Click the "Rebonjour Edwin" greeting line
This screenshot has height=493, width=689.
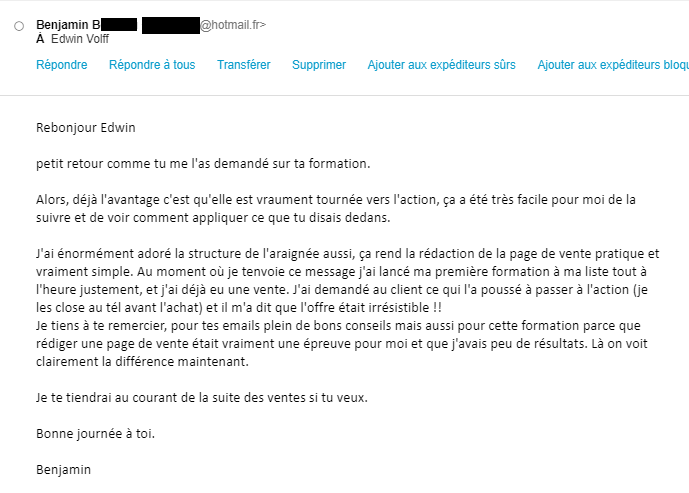click(85, 127)
